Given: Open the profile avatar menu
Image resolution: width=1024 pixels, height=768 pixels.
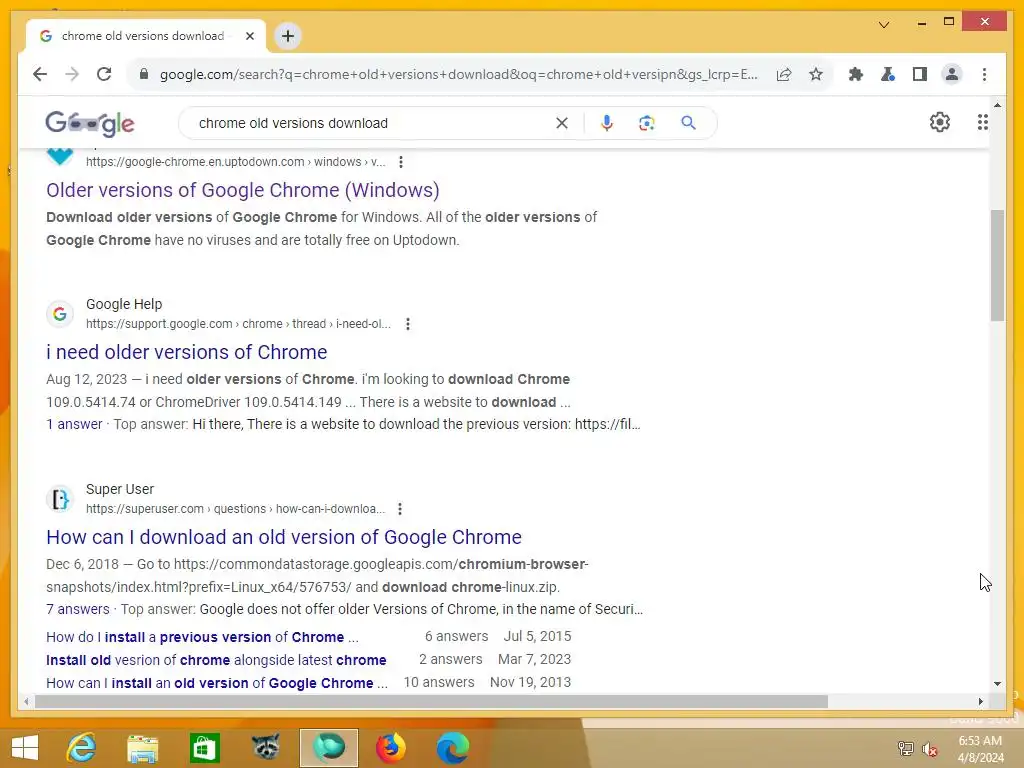Looking at the screenshot, I should tap(952, 74).
